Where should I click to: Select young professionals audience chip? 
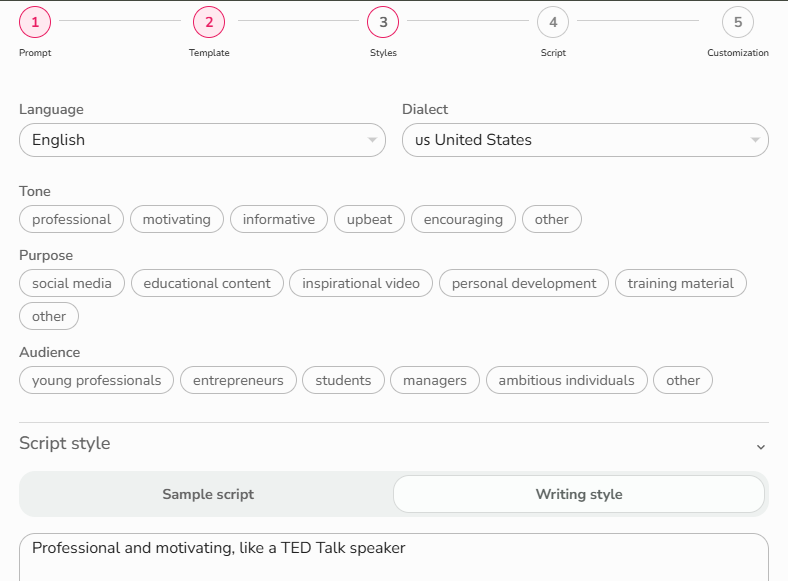coord(96,380)
